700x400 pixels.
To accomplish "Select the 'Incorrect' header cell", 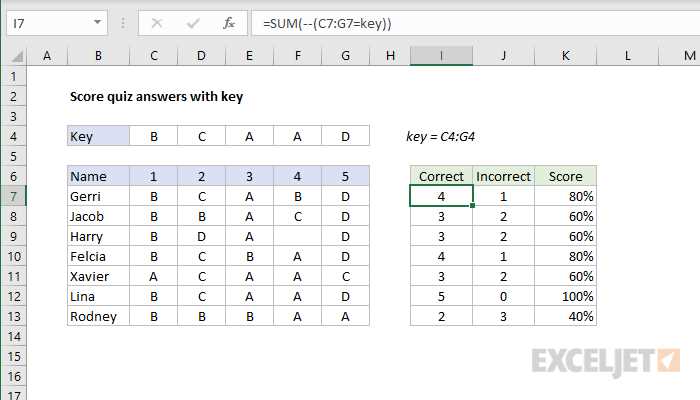I will click(x=503, y=176).
